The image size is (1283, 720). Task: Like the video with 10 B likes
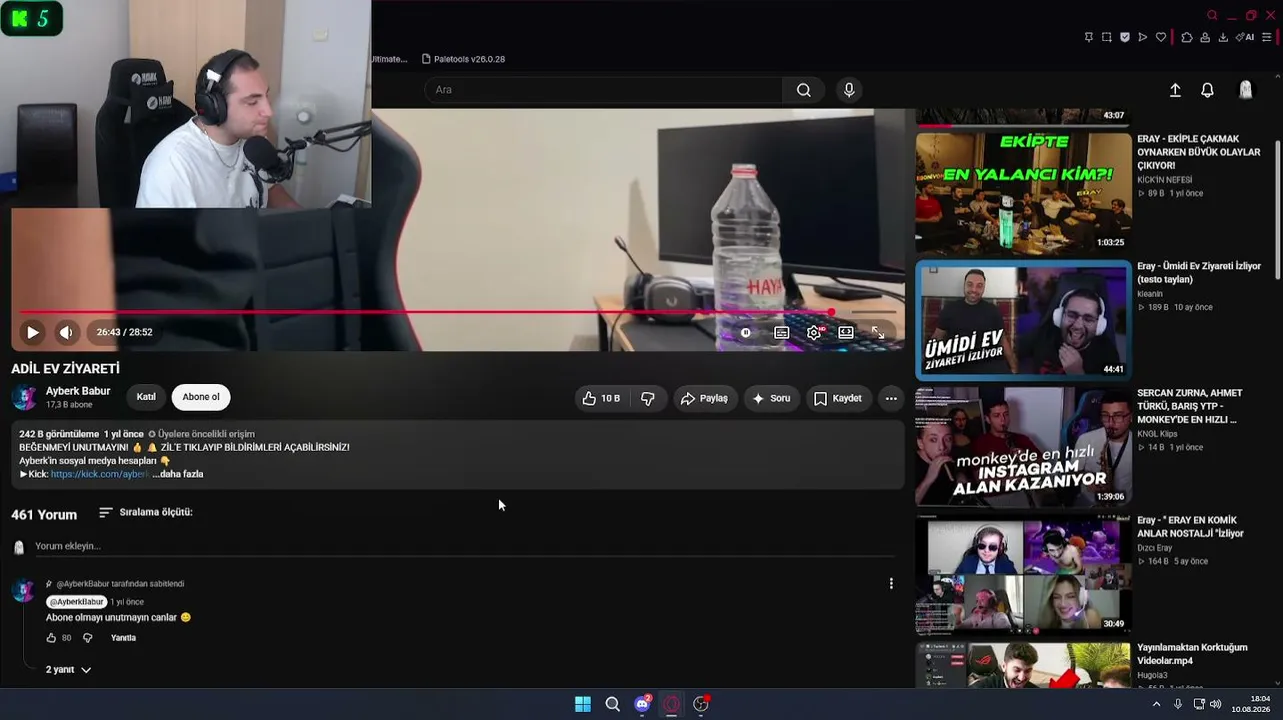click(x=602, y=398)
